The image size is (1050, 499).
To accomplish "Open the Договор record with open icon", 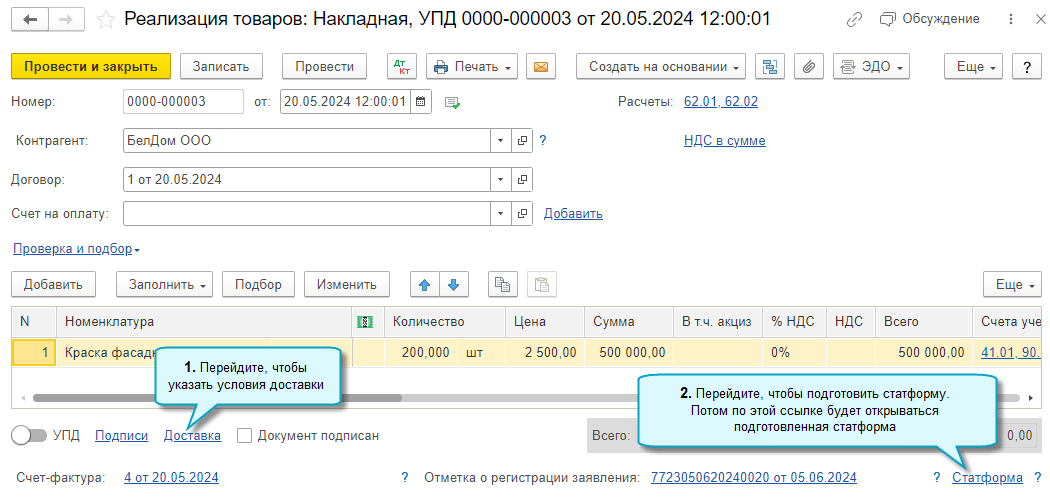I will tap(522, 180).
